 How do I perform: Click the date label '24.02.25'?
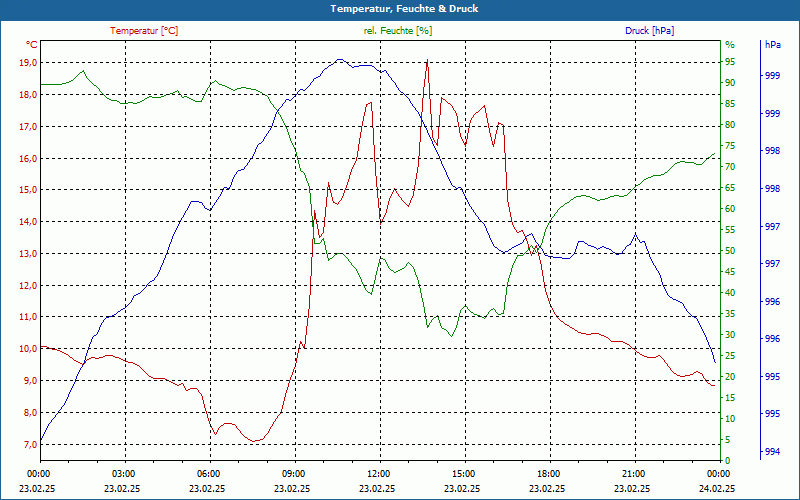pos(717,489)
